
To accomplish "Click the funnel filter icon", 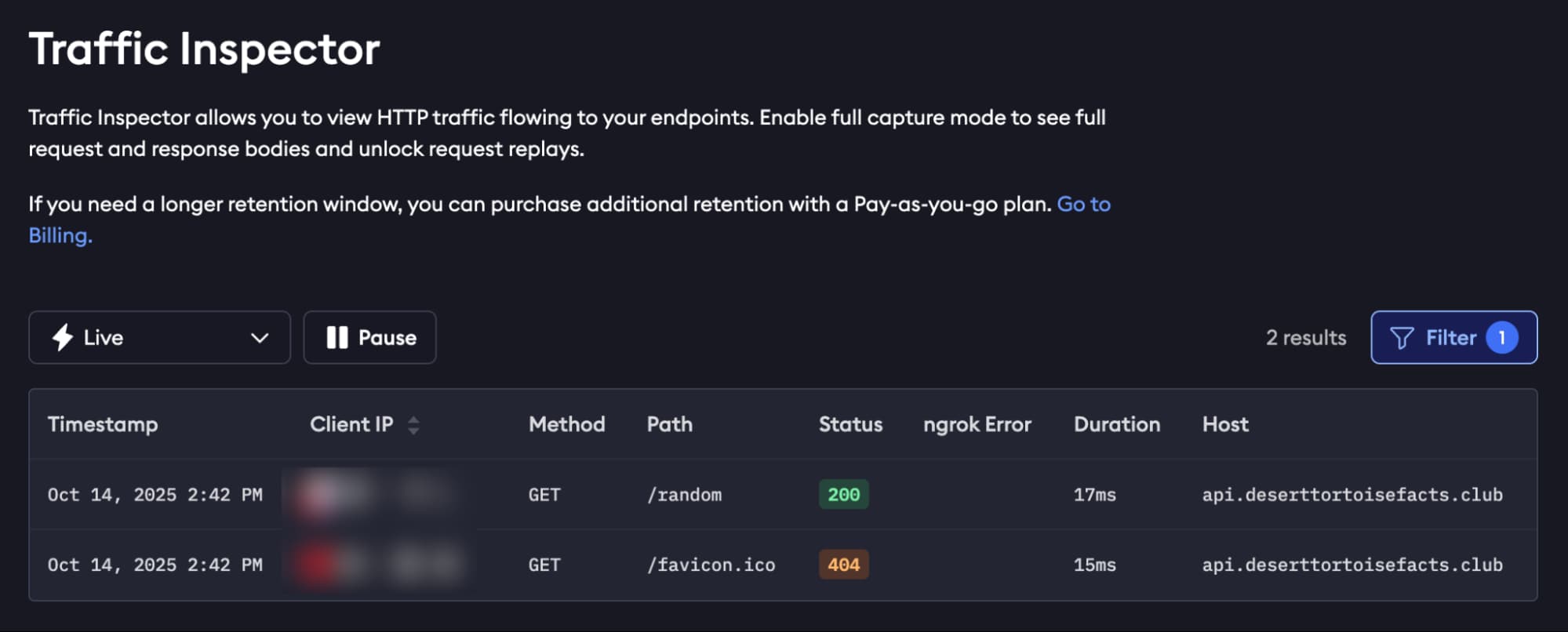I will (1402, 338).
